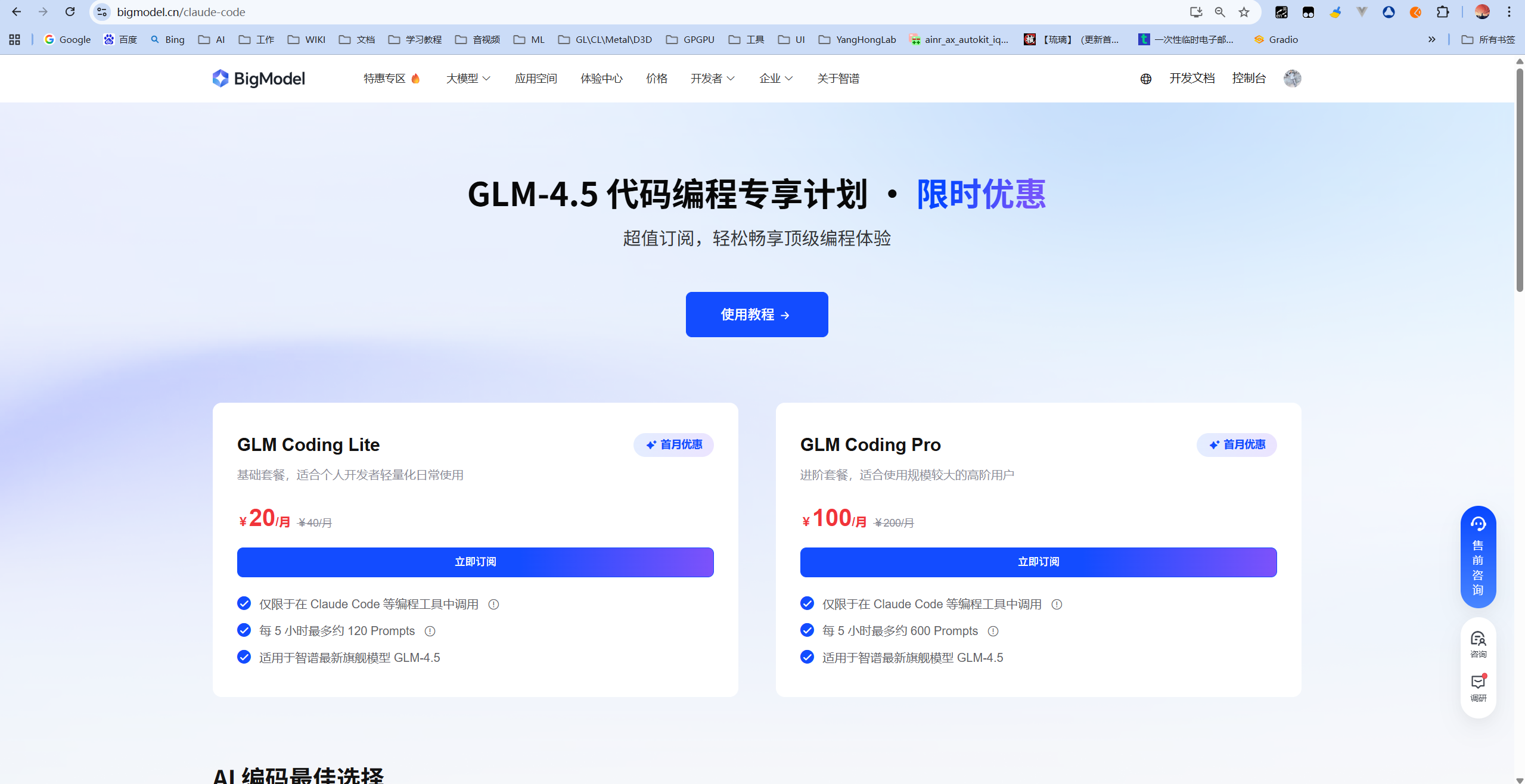Click info icon beside 120 Prompts

point(430,631)
